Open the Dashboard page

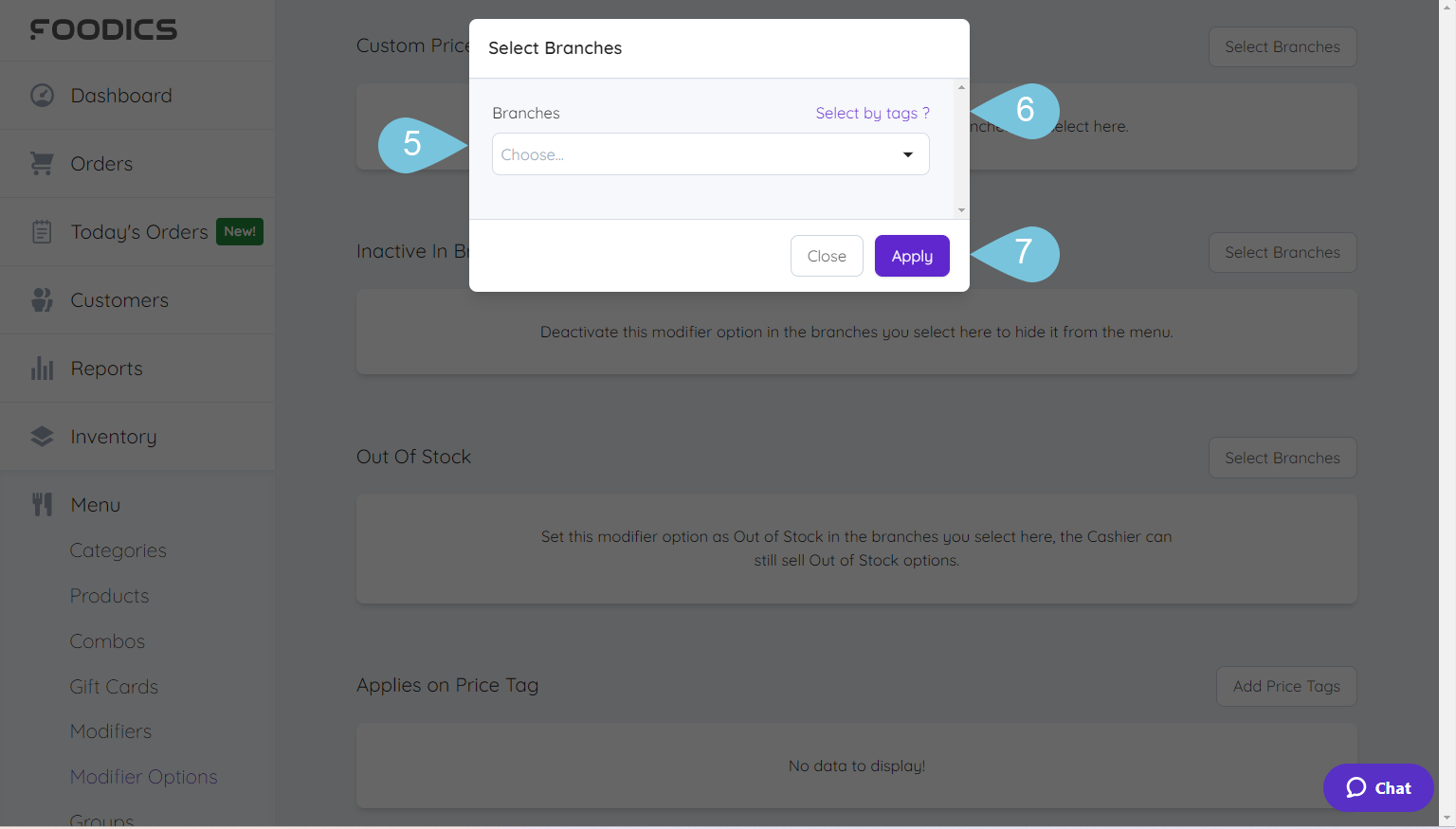tap(137, 95)
